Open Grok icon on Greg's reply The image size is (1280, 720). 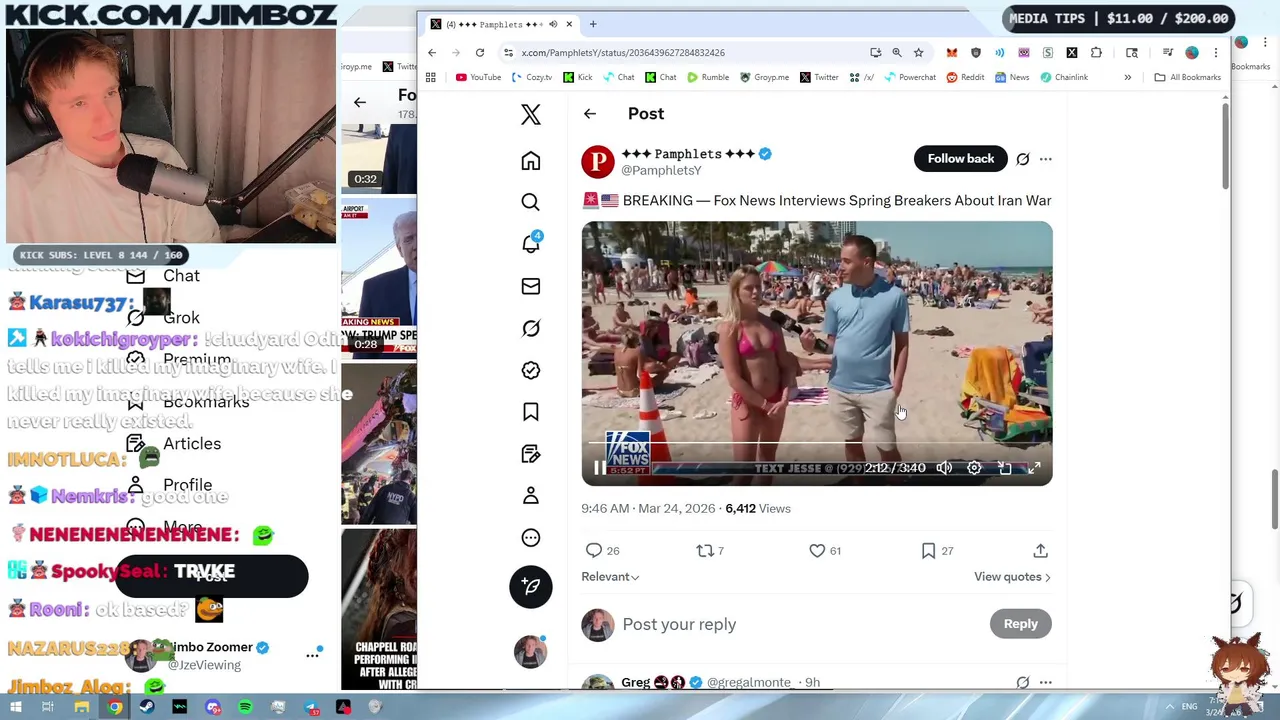[x=1023, y=683]
